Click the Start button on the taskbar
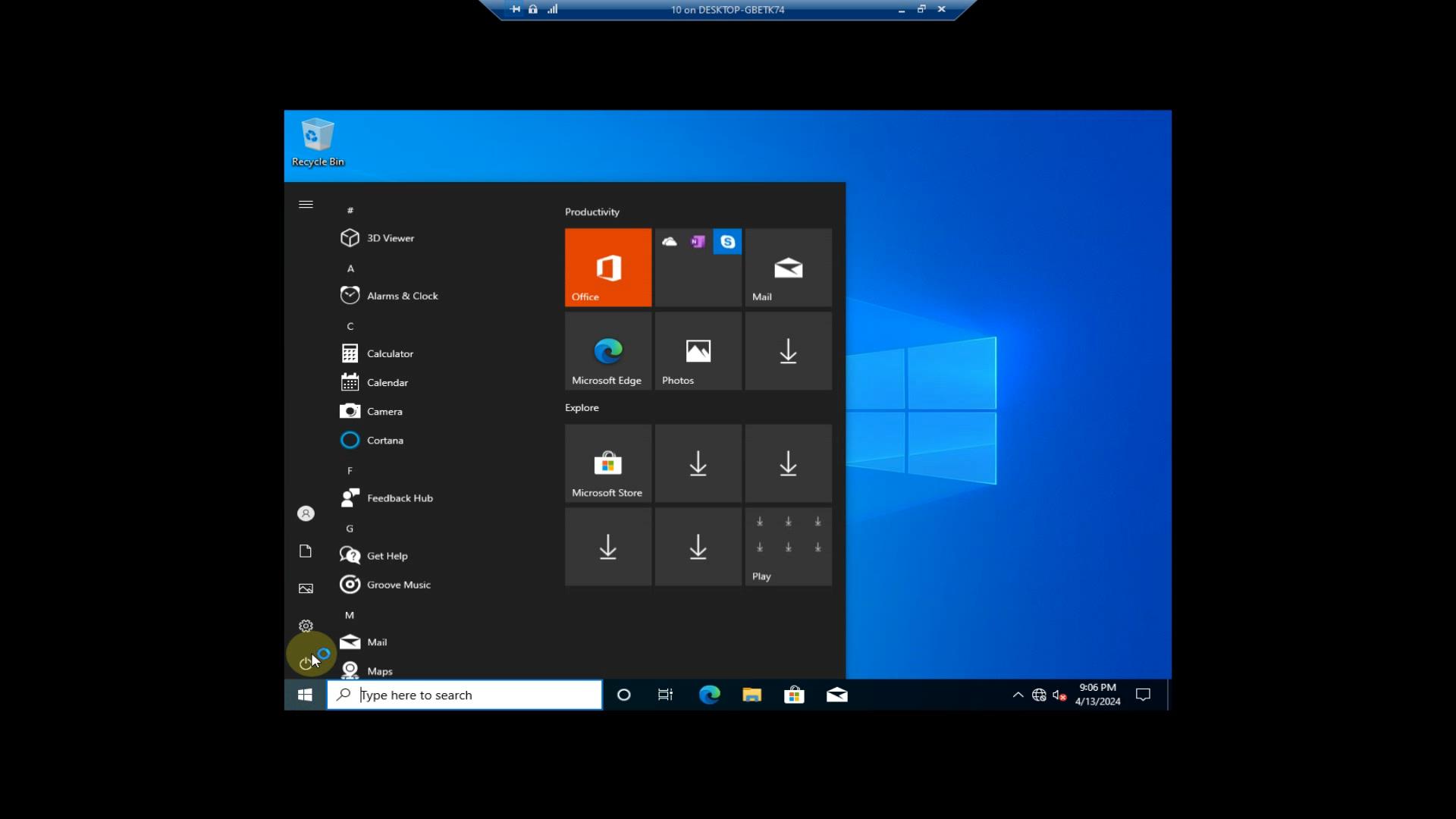 click(x=305, y=695)
